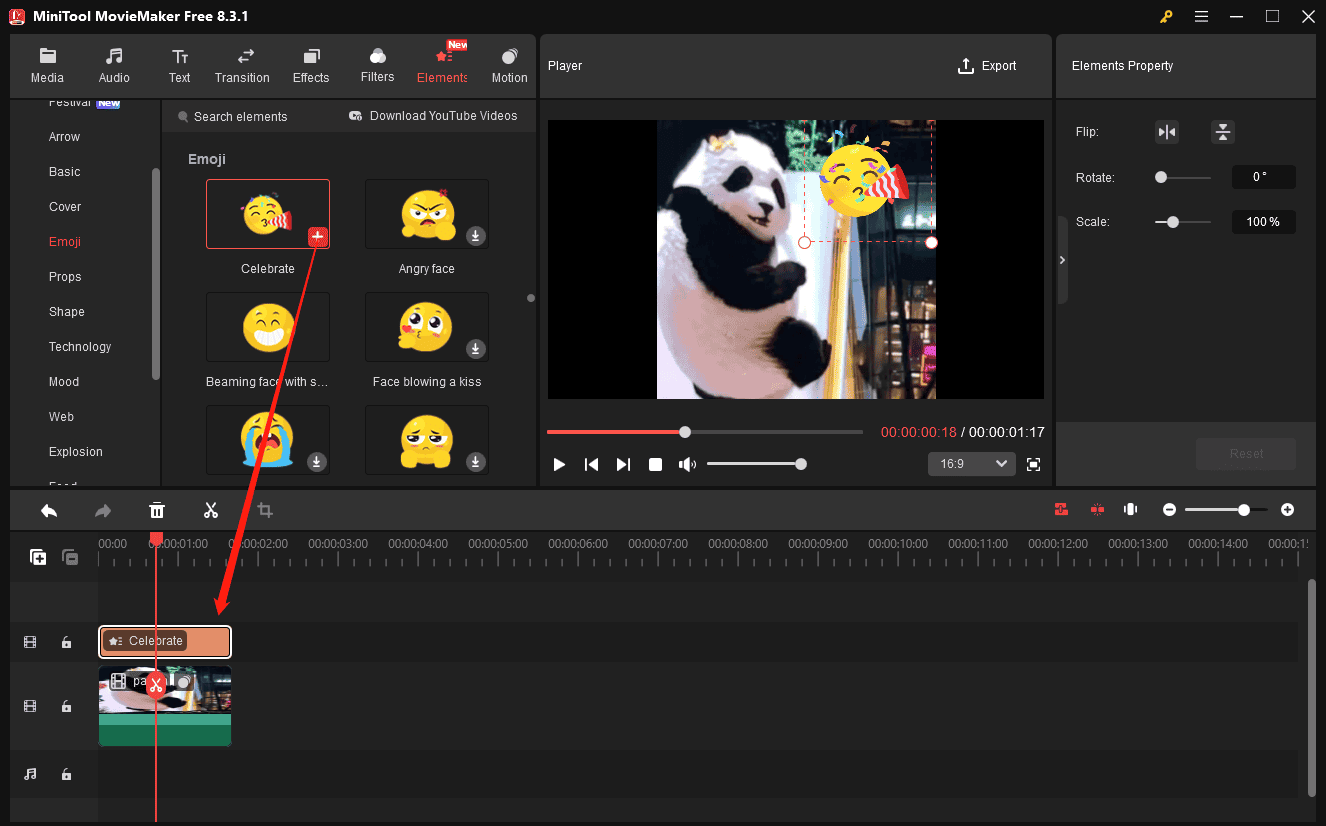The image size is (1326, 826).
Task: Undo the last edit
Action: [x=49, y=510]
